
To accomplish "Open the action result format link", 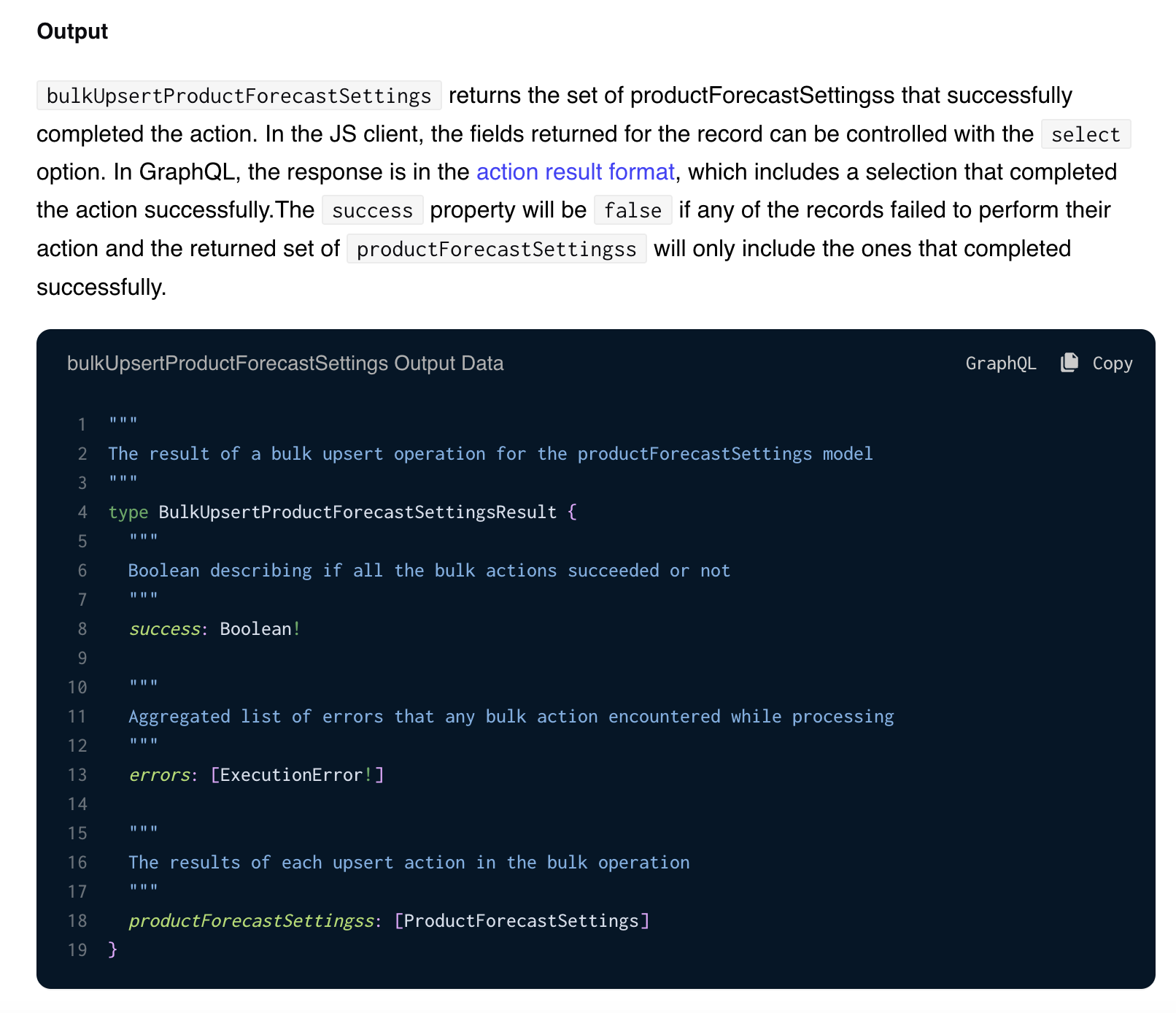I will [575, 172].
